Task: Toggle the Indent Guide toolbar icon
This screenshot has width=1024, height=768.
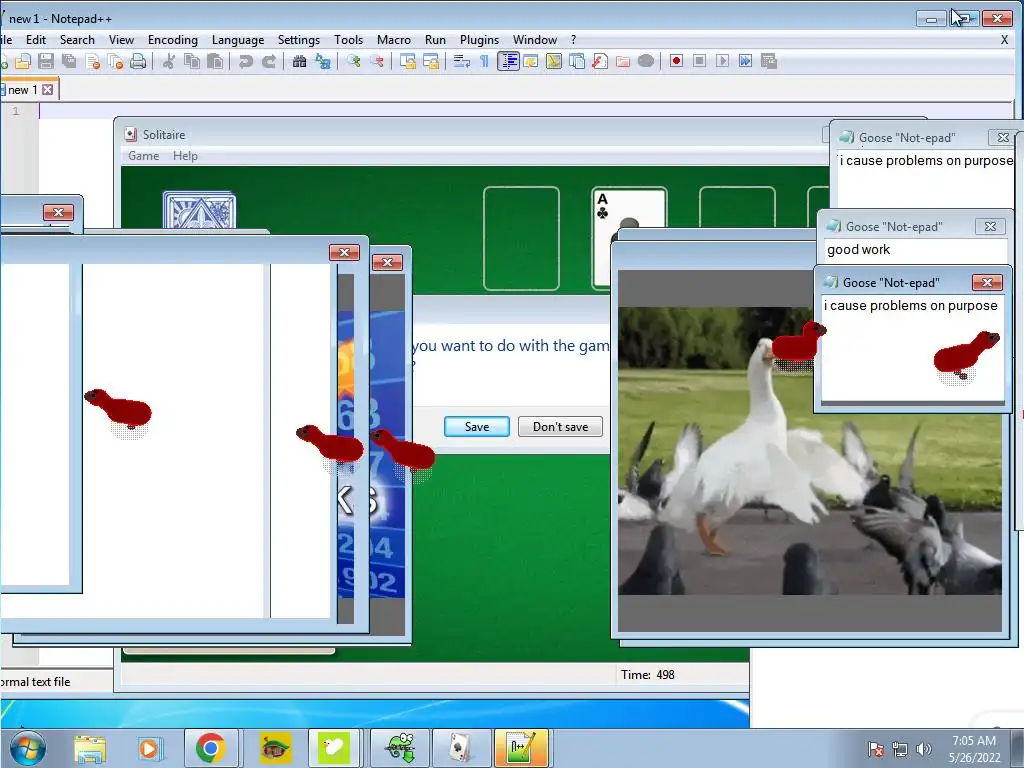Action: click(508, 61)
